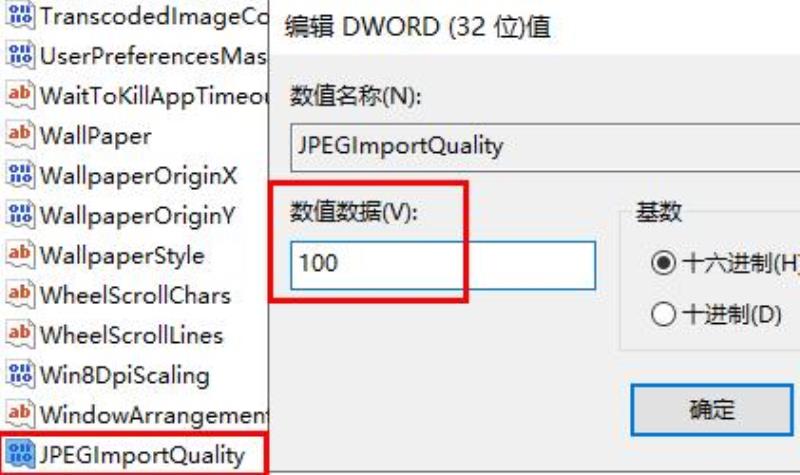Click the WallPaper string value icon
The image size is (800, 475).
pyautogui.click(x=20, y=135)
